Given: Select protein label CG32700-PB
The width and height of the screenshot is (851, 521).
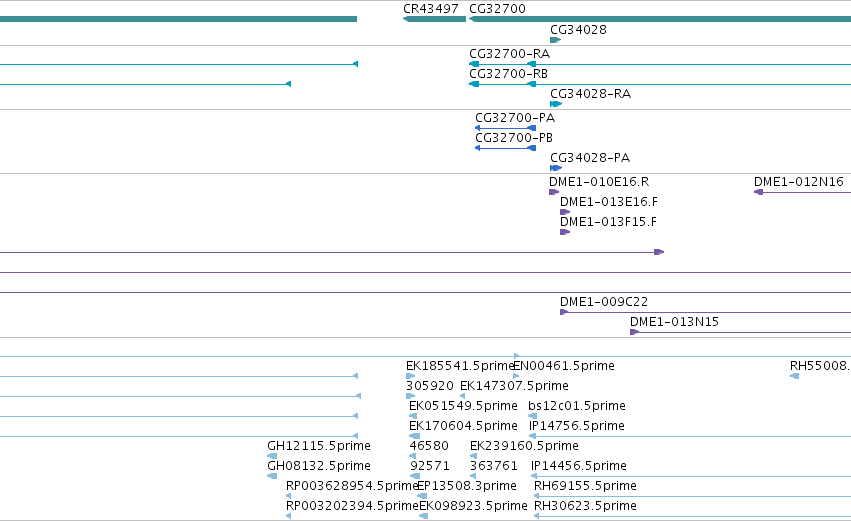Looking at the screenshot, I should (x=514, y=138).
